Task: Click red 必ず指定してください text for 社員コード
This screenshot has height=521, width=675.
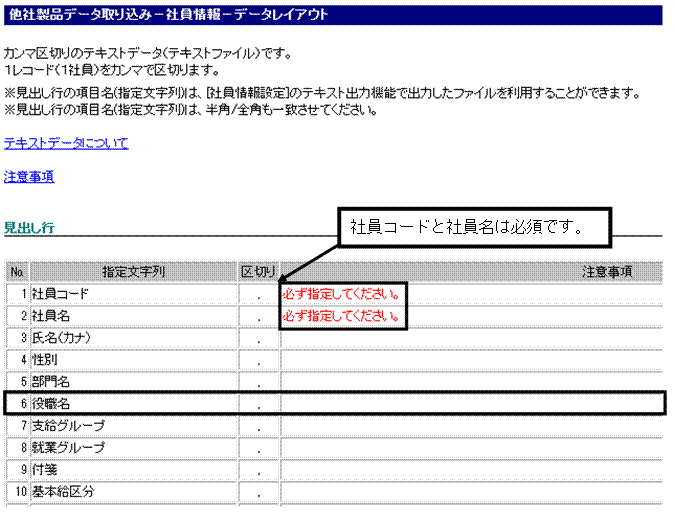Action: 341,294
